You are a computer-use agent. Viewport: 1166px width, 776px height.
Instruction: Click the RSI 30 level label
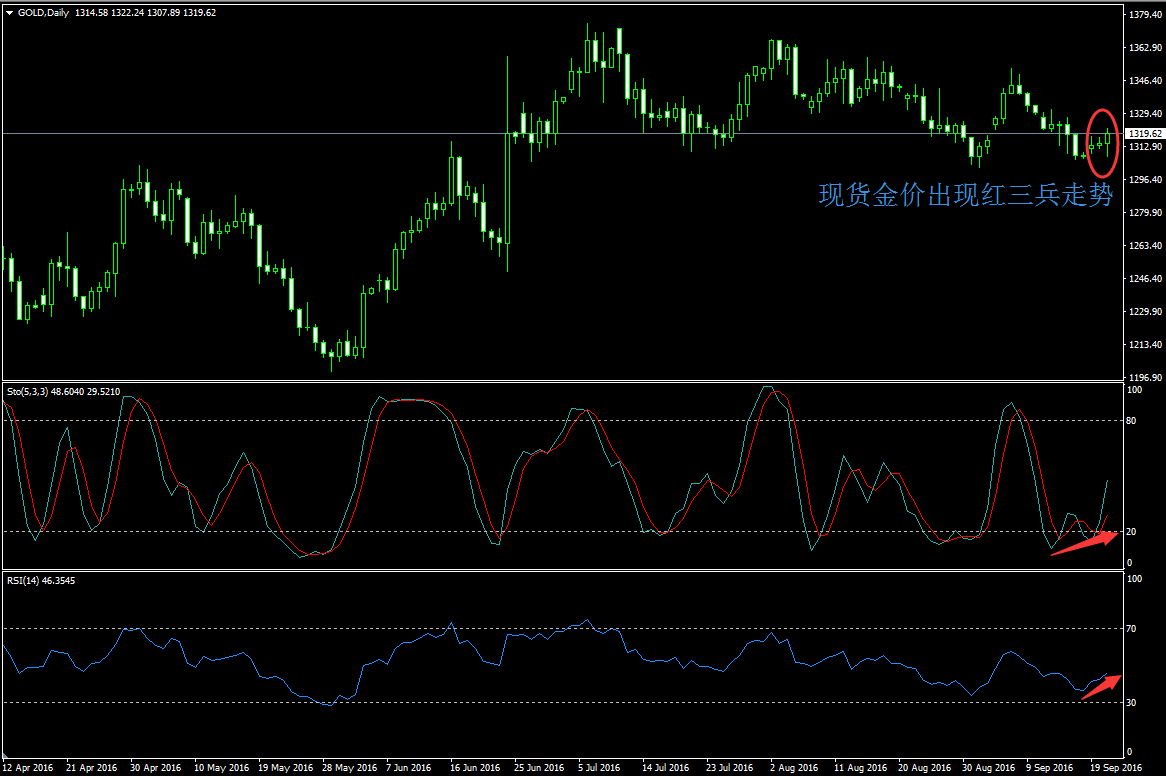tap(1131, 703)
